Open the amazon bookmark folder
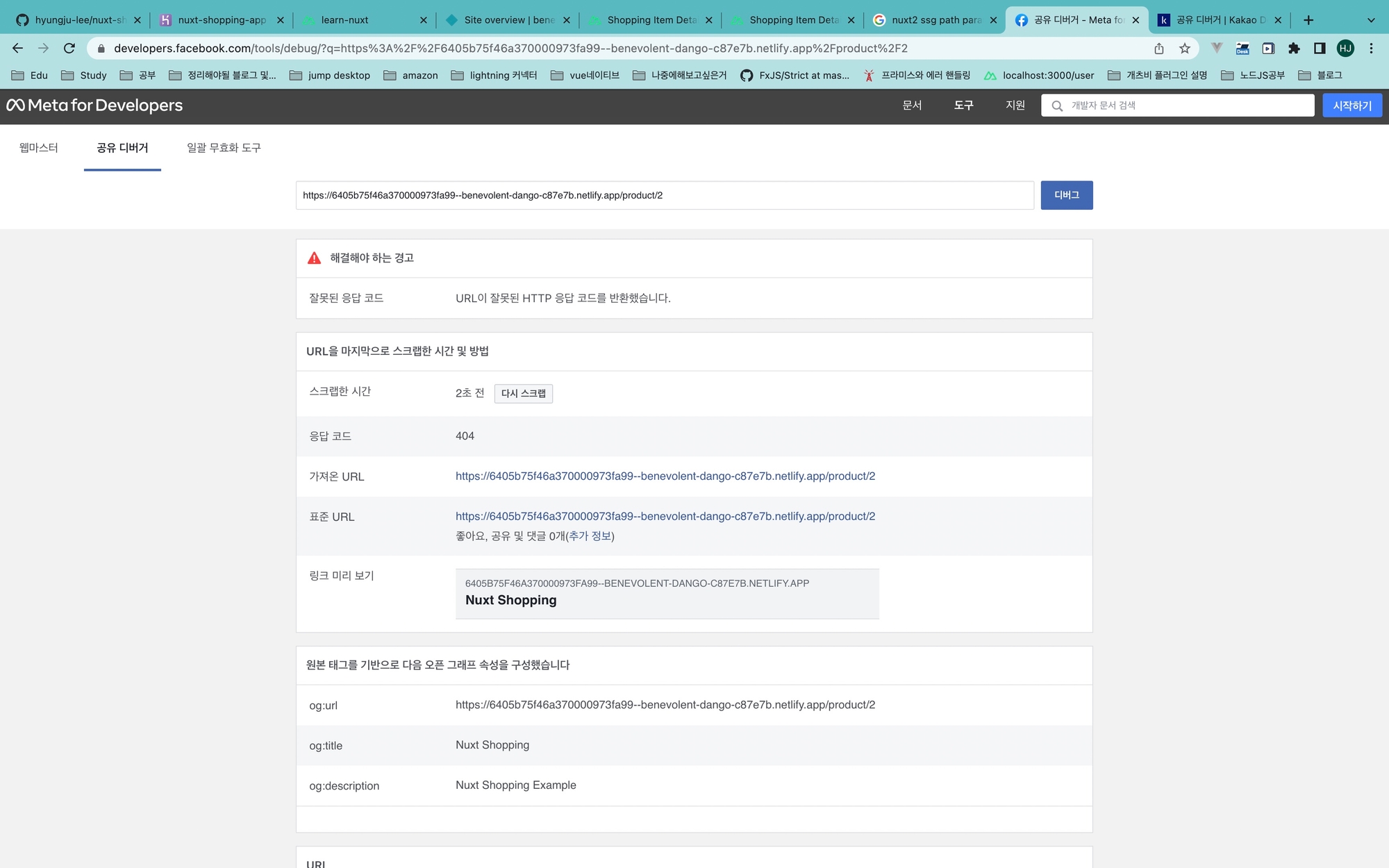Image resolution: width=1389 pixels, height=868 pixels. (410, 75)
